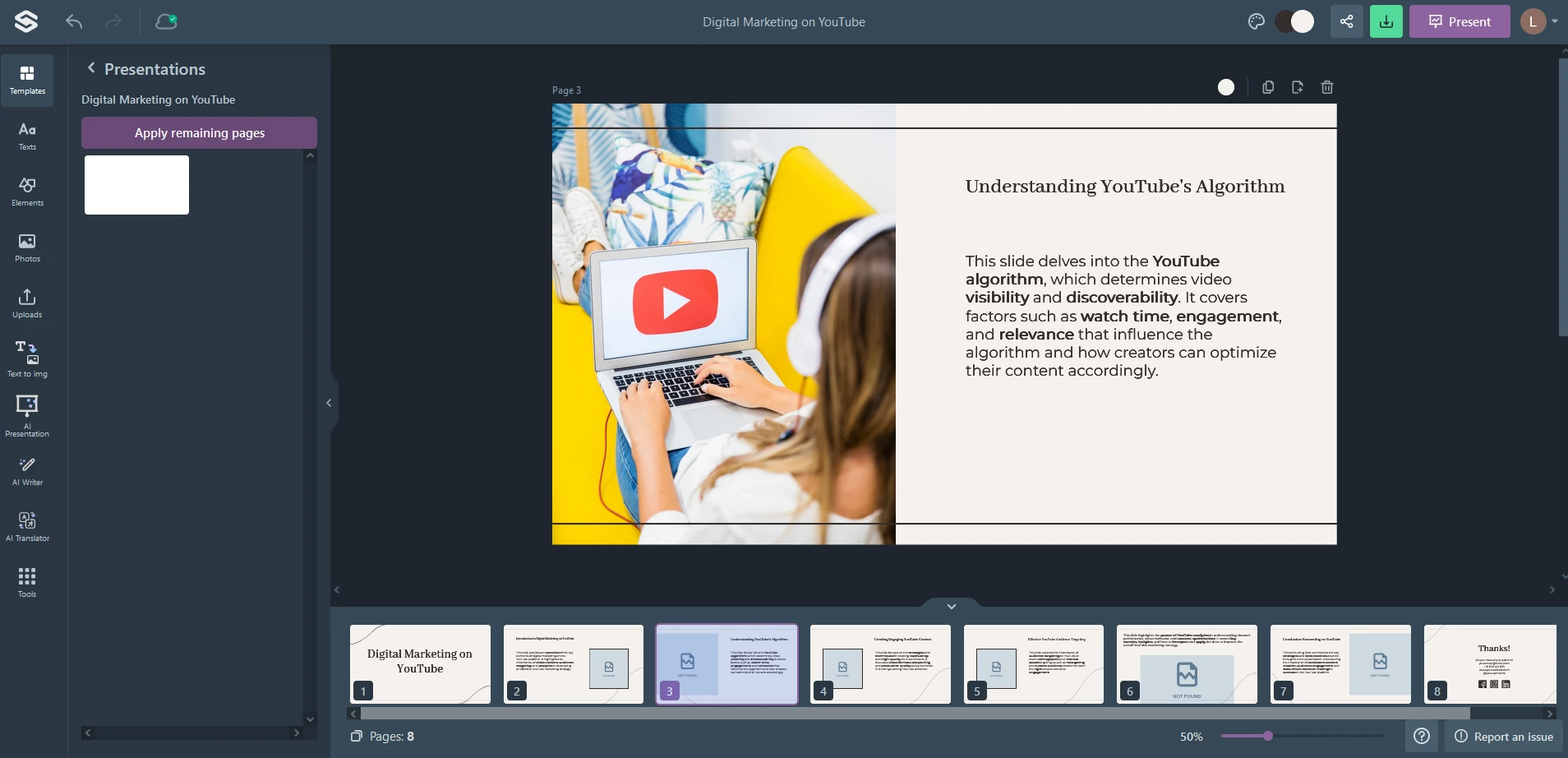This screenshot has height=758, width=1568.
Task: Open the Text to img tool
Action: pyautogui.click(x=27, y=360)
